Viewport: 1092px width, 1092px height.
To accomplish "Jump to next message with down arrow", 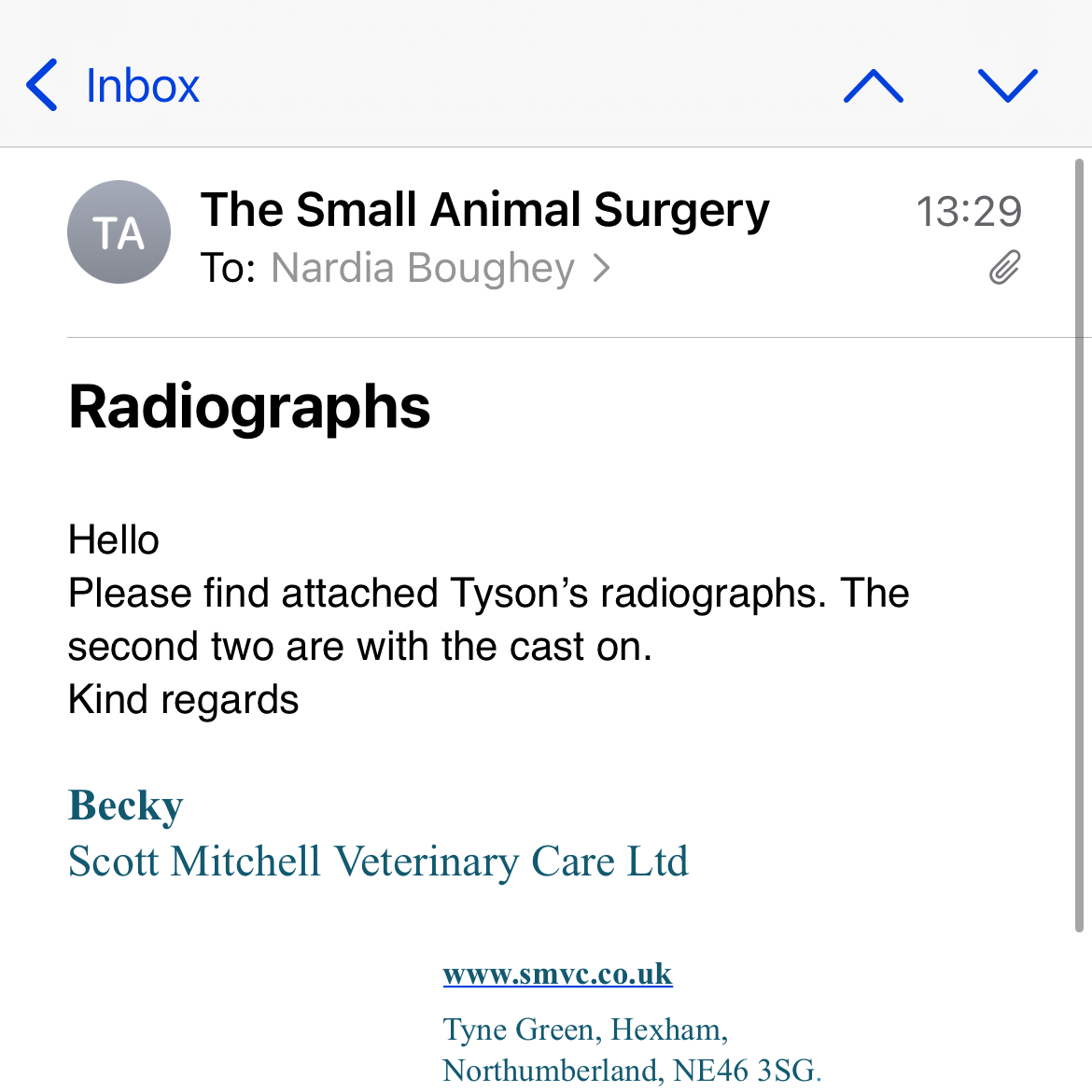I will 1008,86.
